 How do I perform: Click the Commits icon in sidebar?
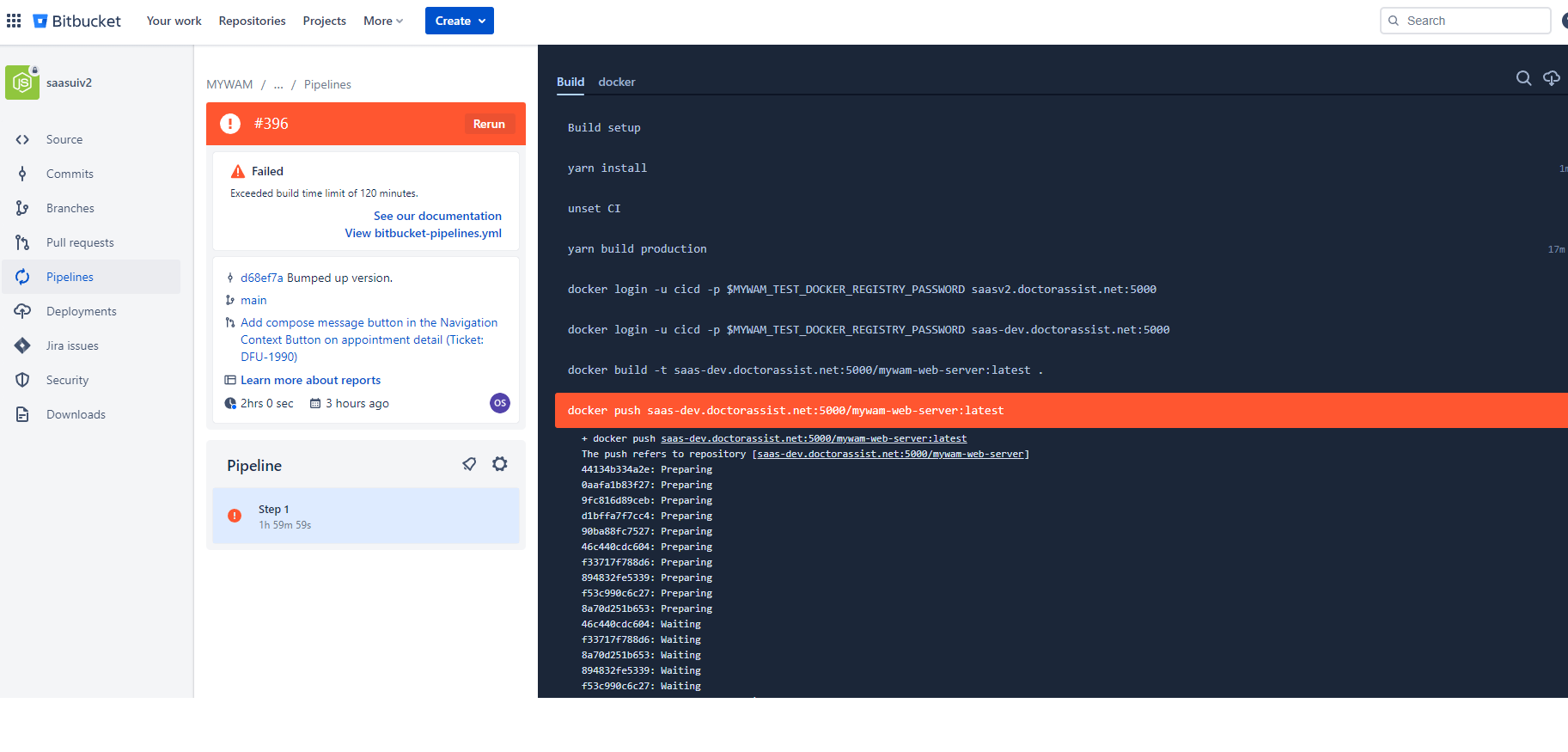[22, 174]
